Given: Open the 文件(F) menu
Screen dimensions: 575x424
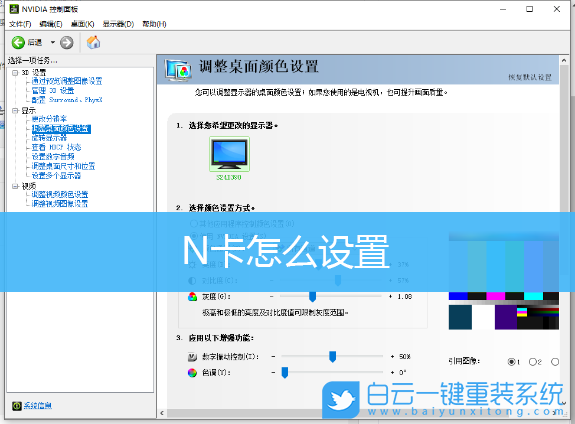Looking at the screenshot, I should click(x=20, y=24).
